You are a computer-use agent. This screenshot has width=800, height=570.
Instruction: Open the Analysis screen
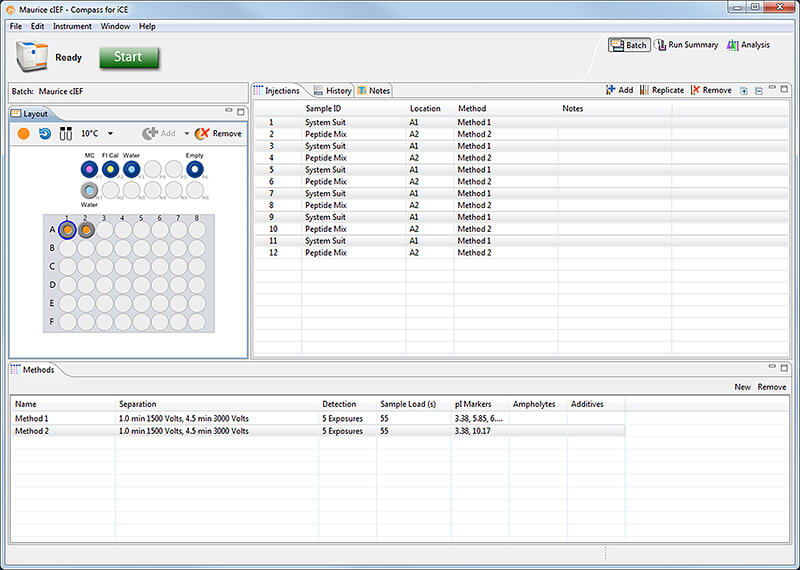click(748, 45)
